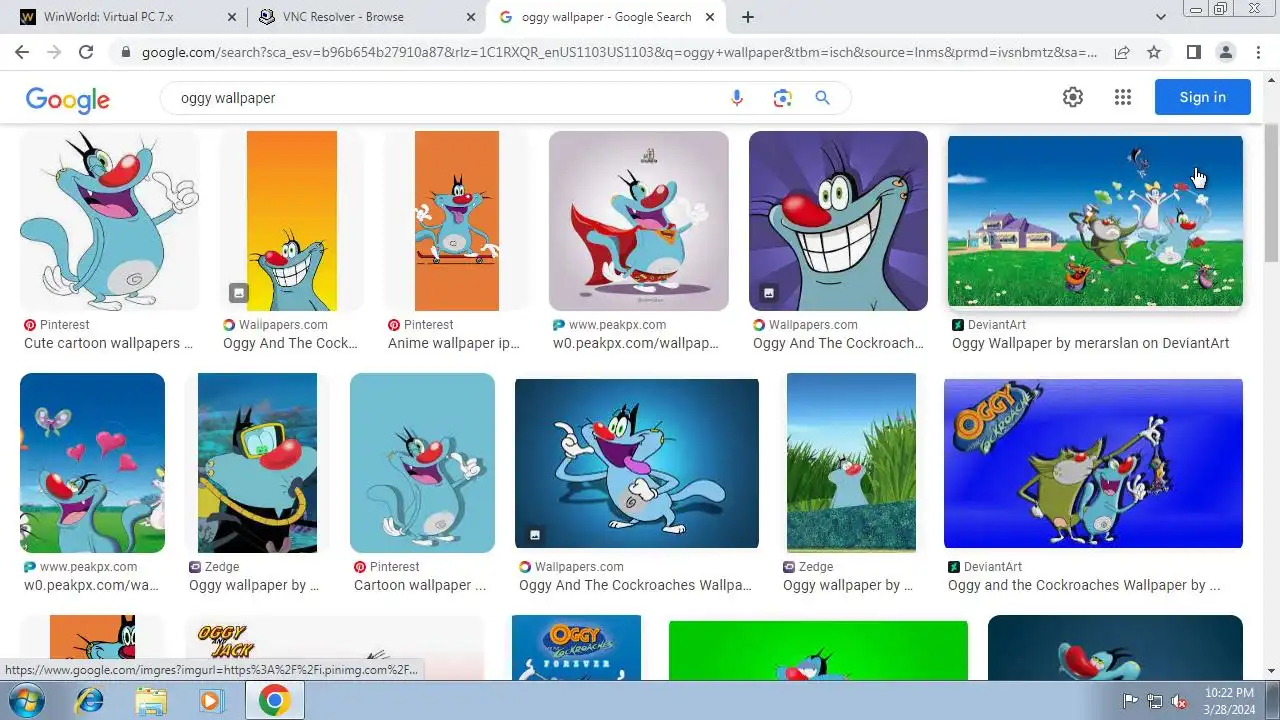The width and height of the screenshot is (1280, 720).
Task: Expand the tab search dropdown arrow
Action: (x=1161, y=17)
